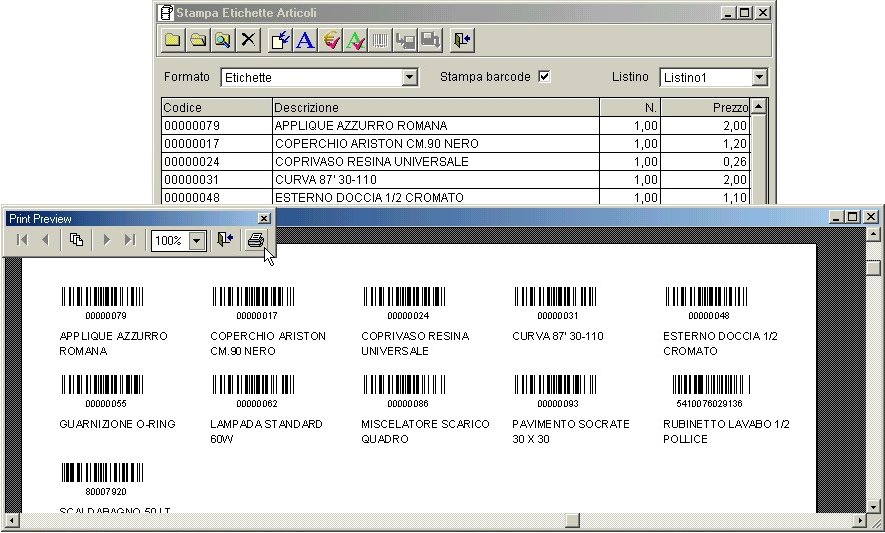Click table cell code 00000017
885x533 pixels.
point(216,143)
